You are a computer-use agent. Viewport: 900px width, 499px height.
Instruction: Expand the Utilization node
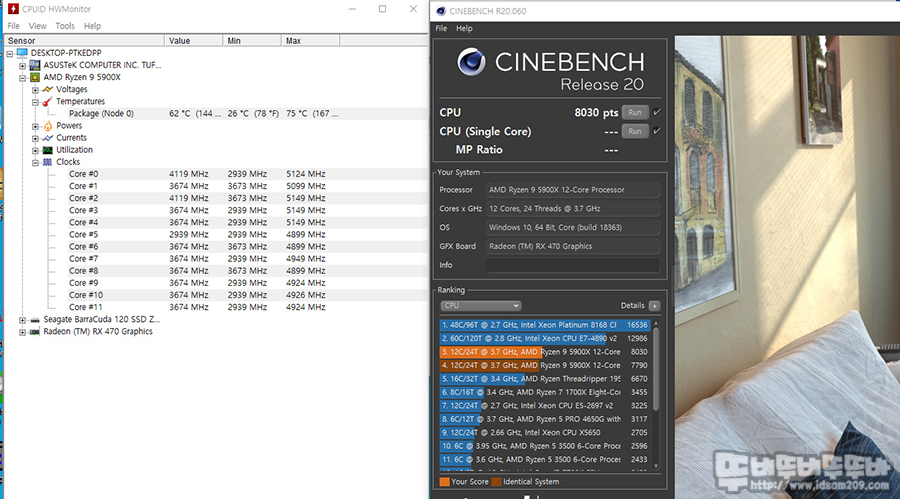[35, 150]
